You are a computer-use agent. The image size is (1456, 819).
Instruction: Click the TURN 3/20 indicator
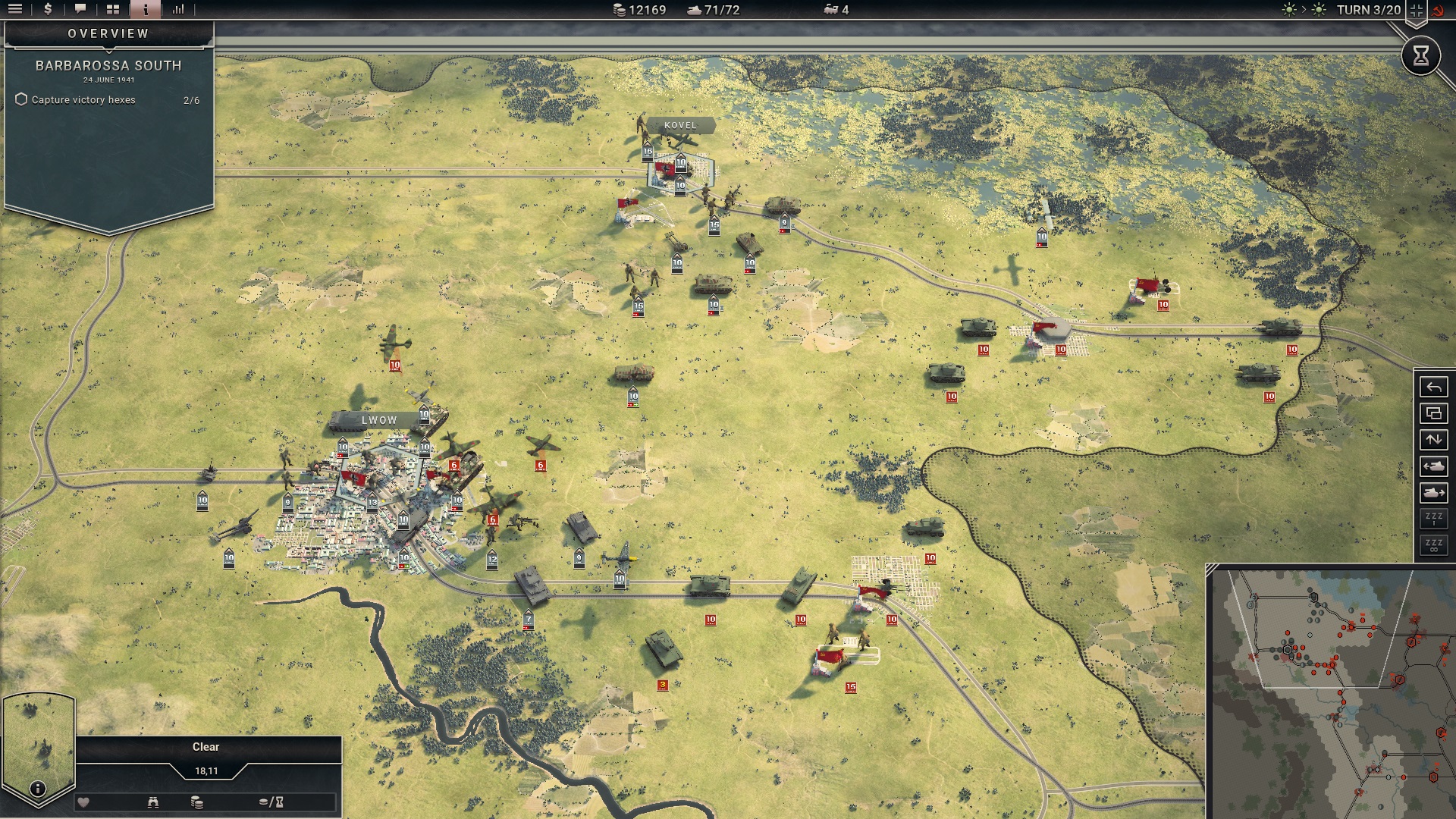(1368, 10)
